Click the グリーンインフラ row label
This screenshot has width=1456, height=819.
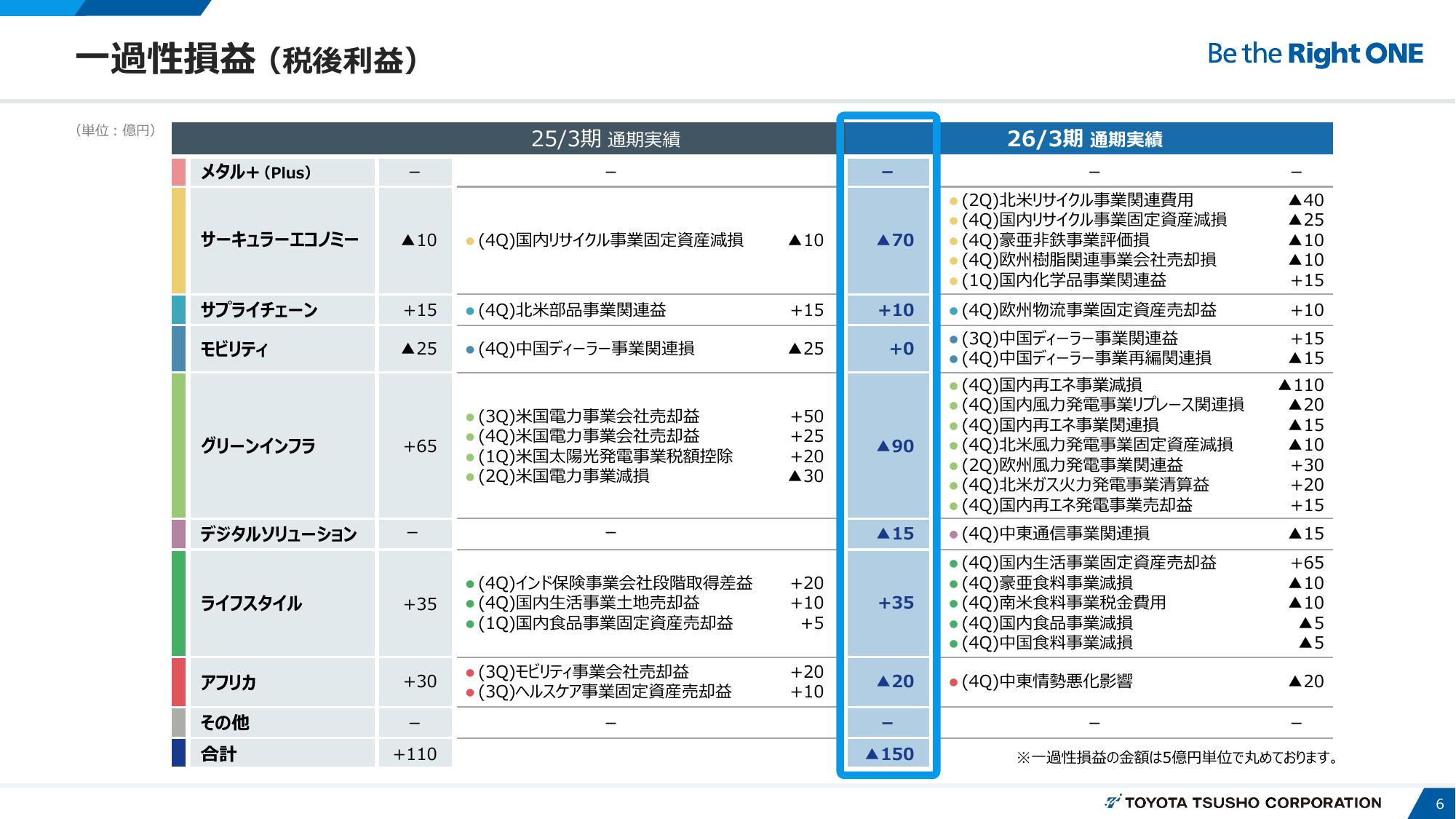point(258,446)
